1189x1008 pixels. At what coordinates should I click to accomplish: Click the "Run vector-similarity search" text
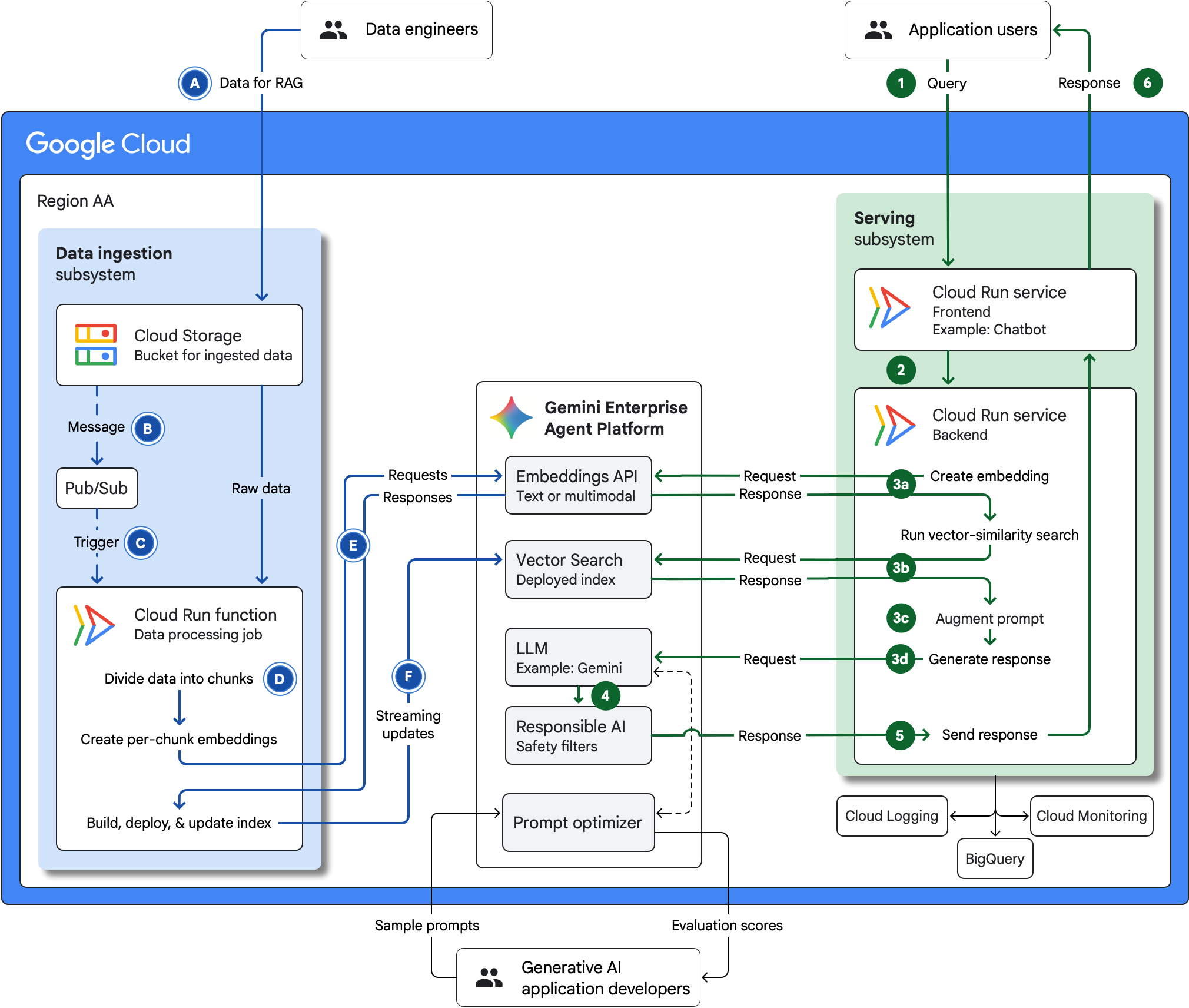point(989,535)
